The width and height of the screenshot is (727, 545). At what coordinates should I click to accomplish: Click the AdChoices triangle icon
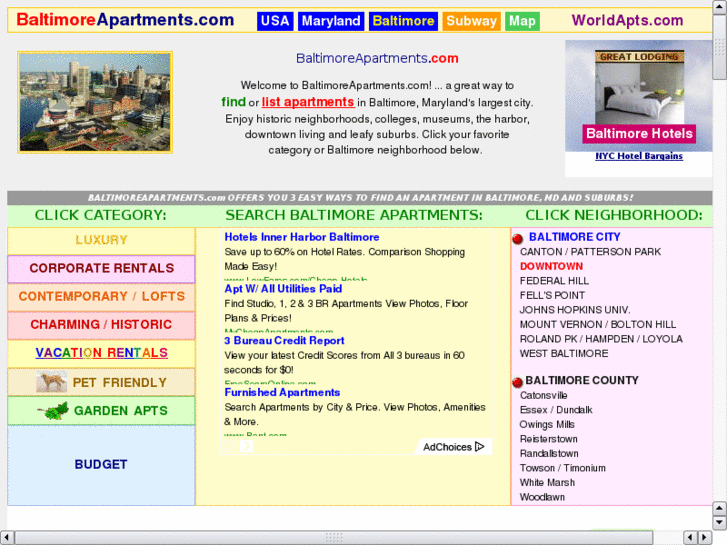[x=480, y=447]
